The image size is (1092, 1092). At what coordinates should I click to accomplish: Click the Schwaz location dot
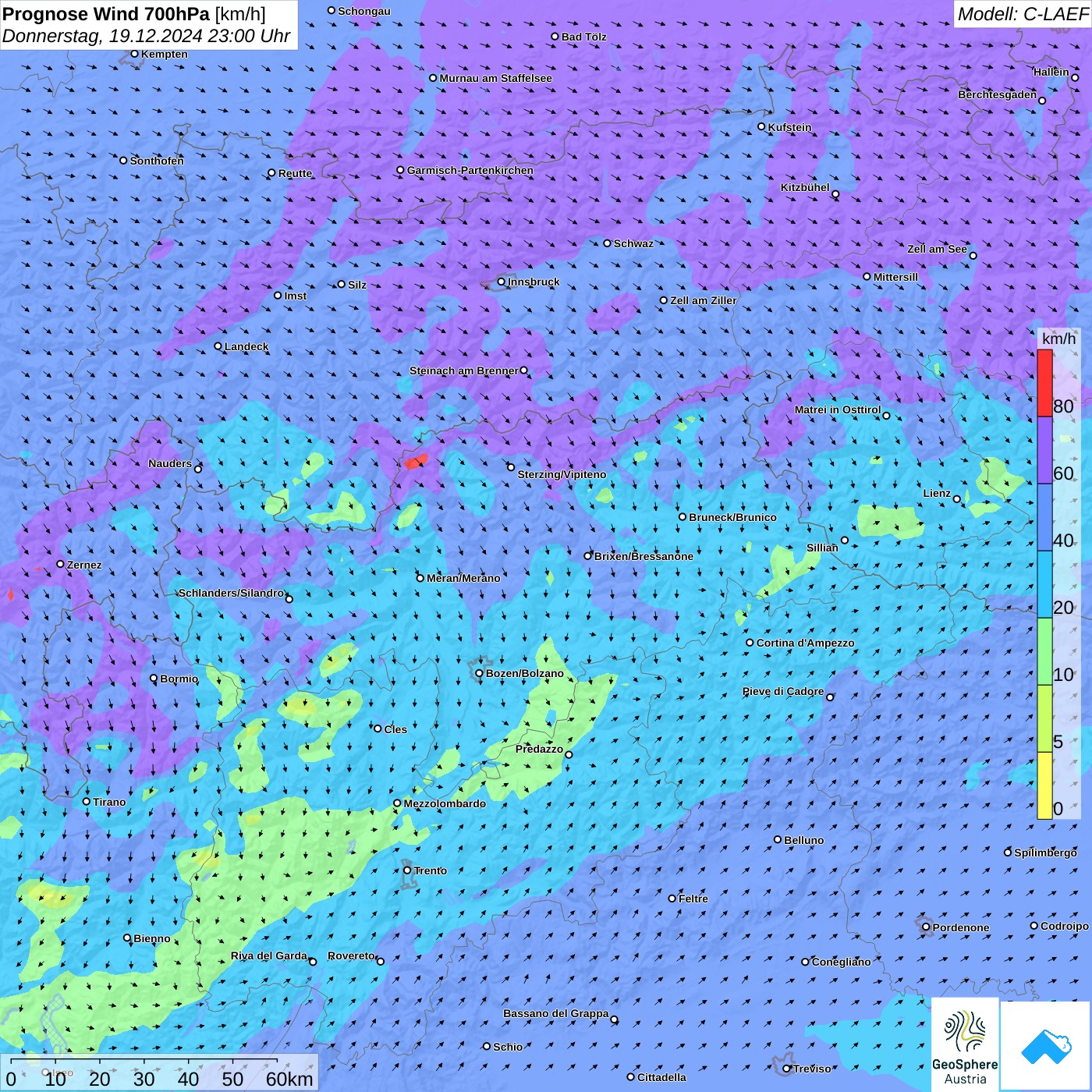(x=608, y=243)
